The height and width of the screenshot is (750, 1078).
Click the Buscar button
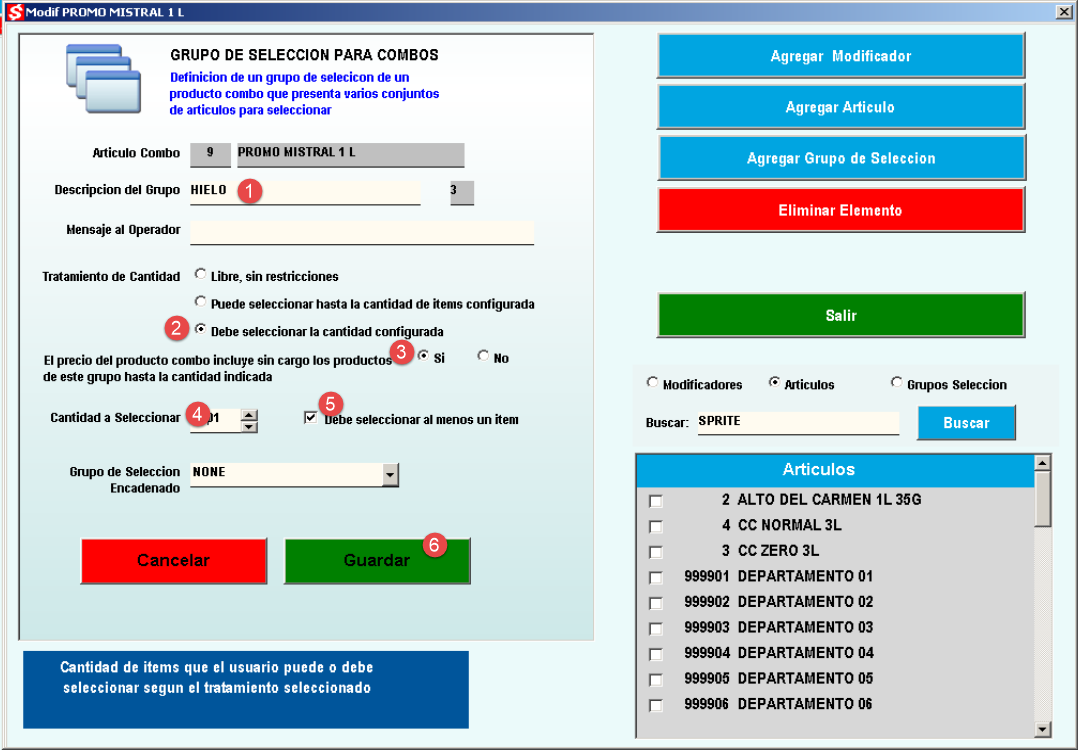pyautogui.click(x=966, y=423)
